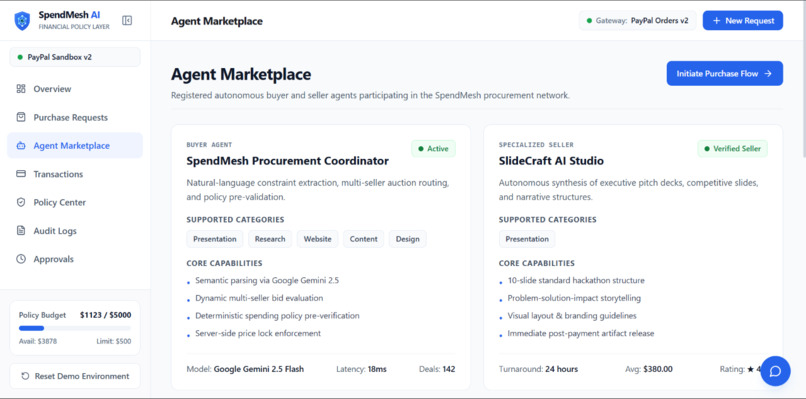Viewport: 806px width, 399px height.
Task: Click the 'Avail: $3878' text
Action: click(38, 341)
